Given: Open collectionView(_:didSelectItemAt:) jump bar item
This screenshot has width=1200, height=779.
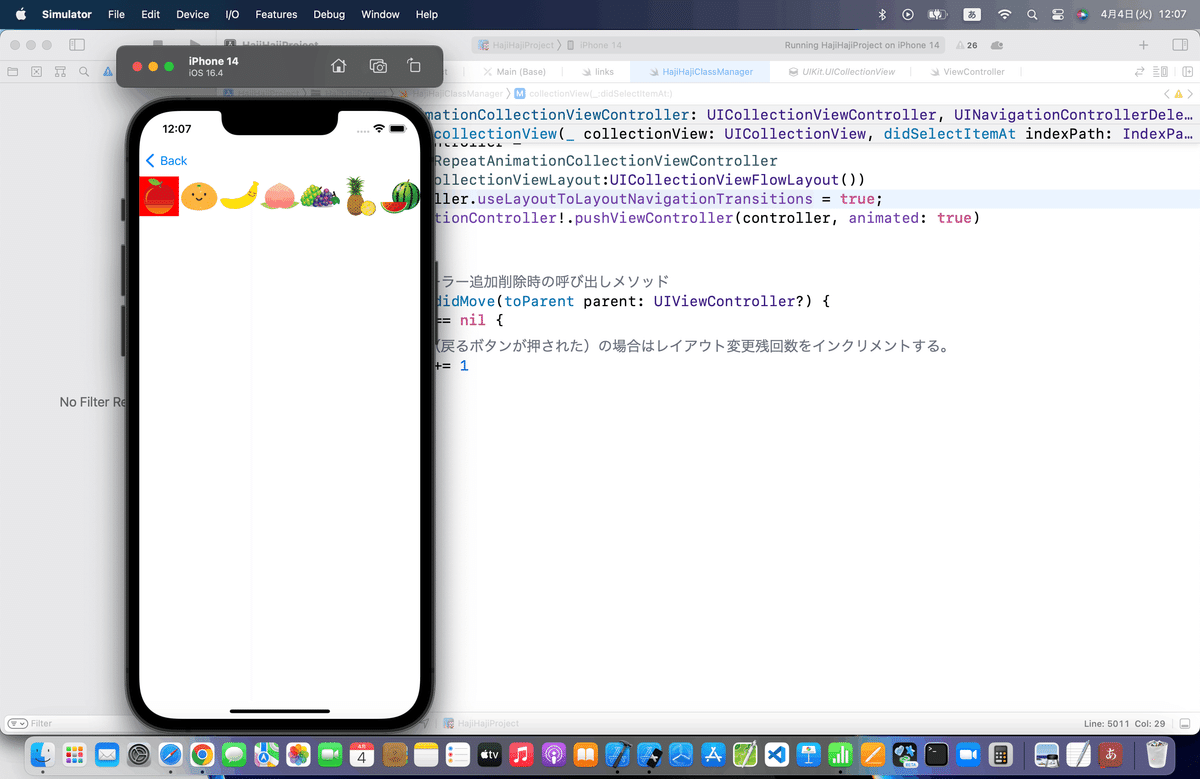Looking at the screenshot, I should point(593,93).
